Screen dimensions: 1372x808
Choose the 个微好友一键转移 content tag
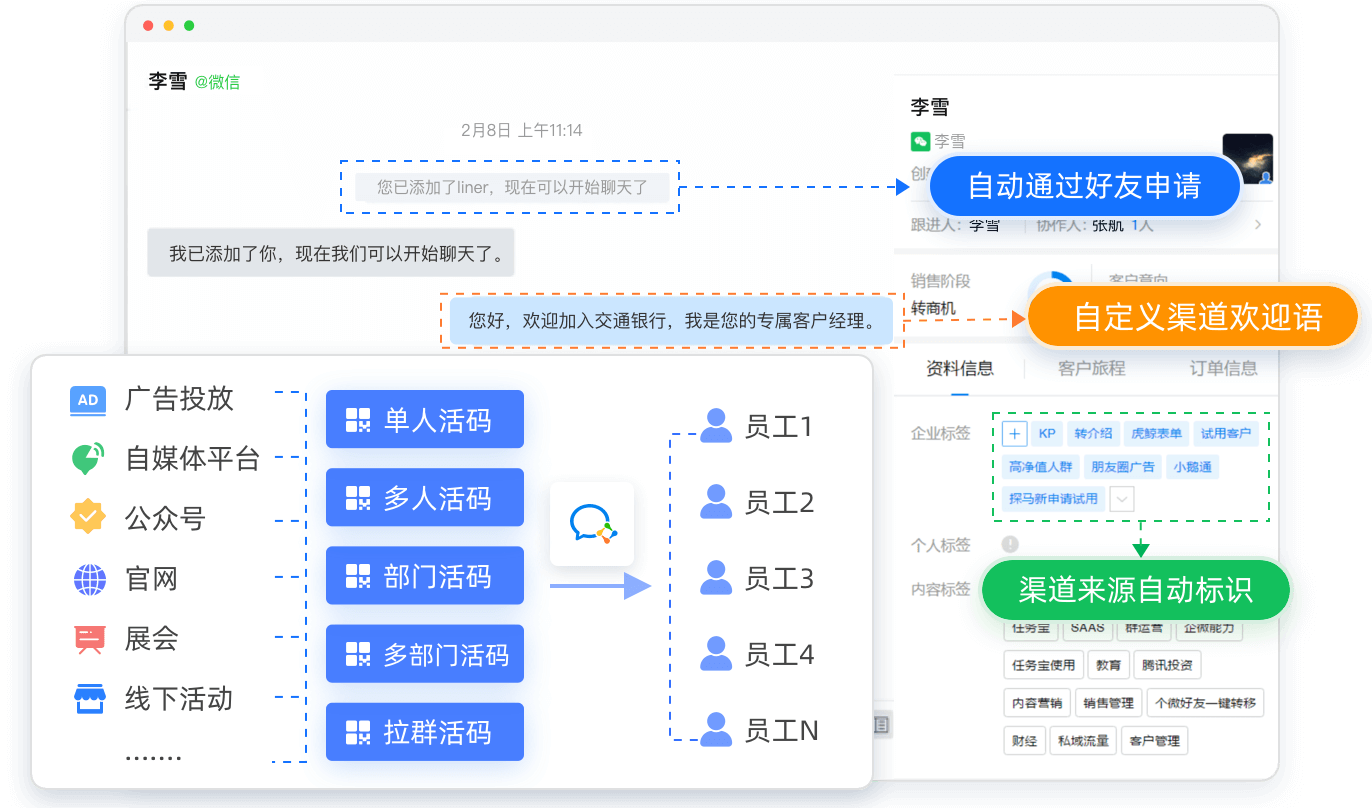1205,703
